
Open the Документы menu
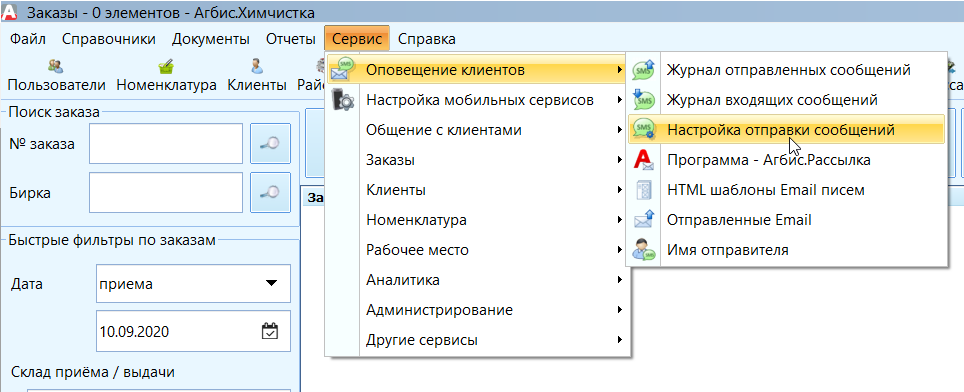[x=211, y=39]
